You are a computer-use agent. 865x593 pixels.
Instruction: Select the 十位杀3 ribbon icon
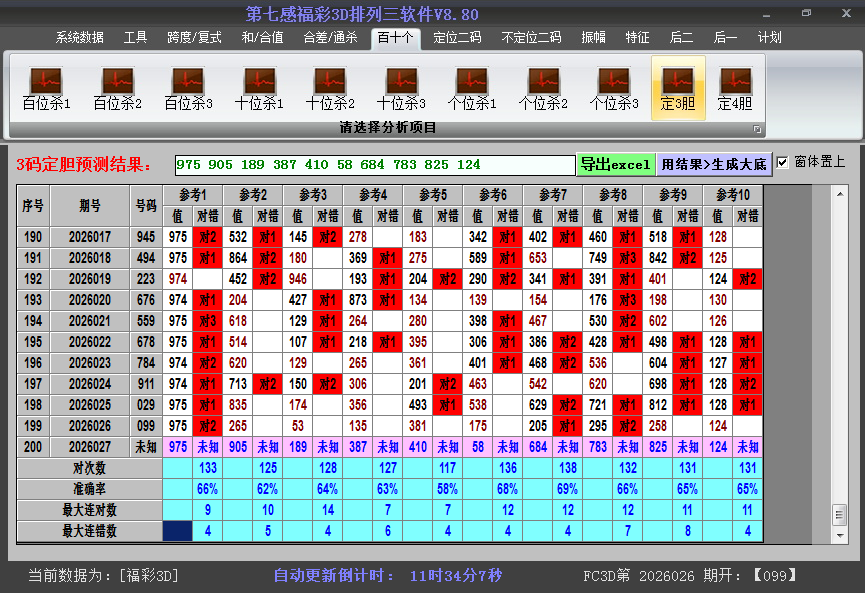[401, 88]
